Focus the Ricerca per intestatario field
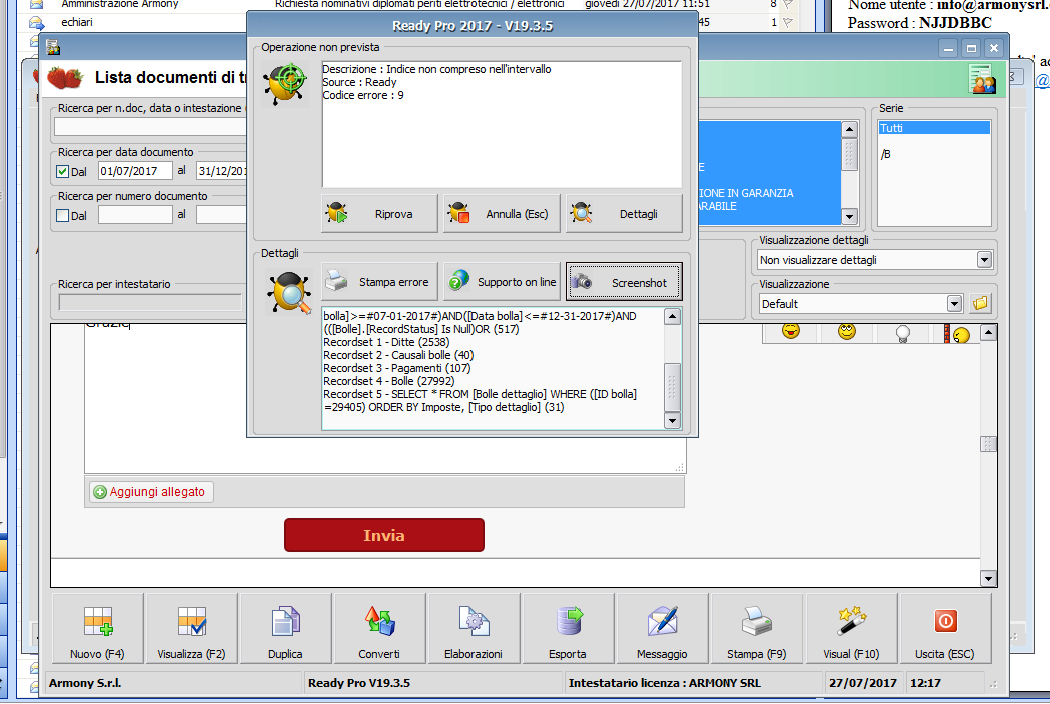 tap(151, 303)
